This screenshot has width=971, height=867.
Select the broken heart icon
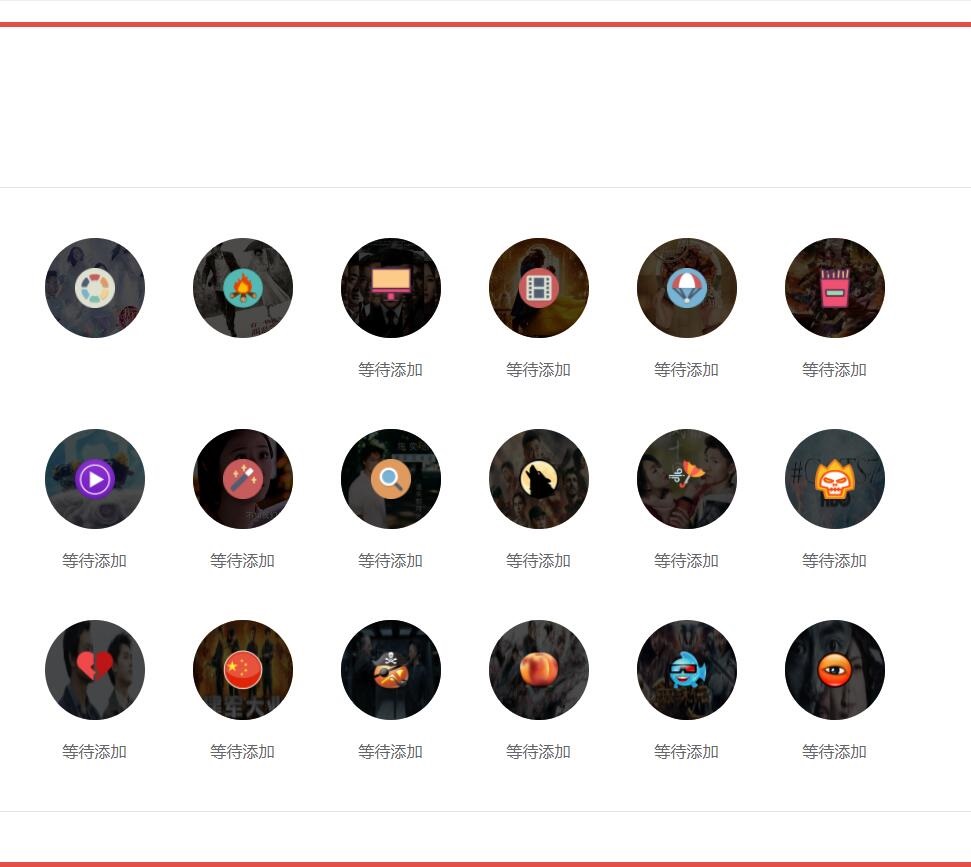coord(95,666)
